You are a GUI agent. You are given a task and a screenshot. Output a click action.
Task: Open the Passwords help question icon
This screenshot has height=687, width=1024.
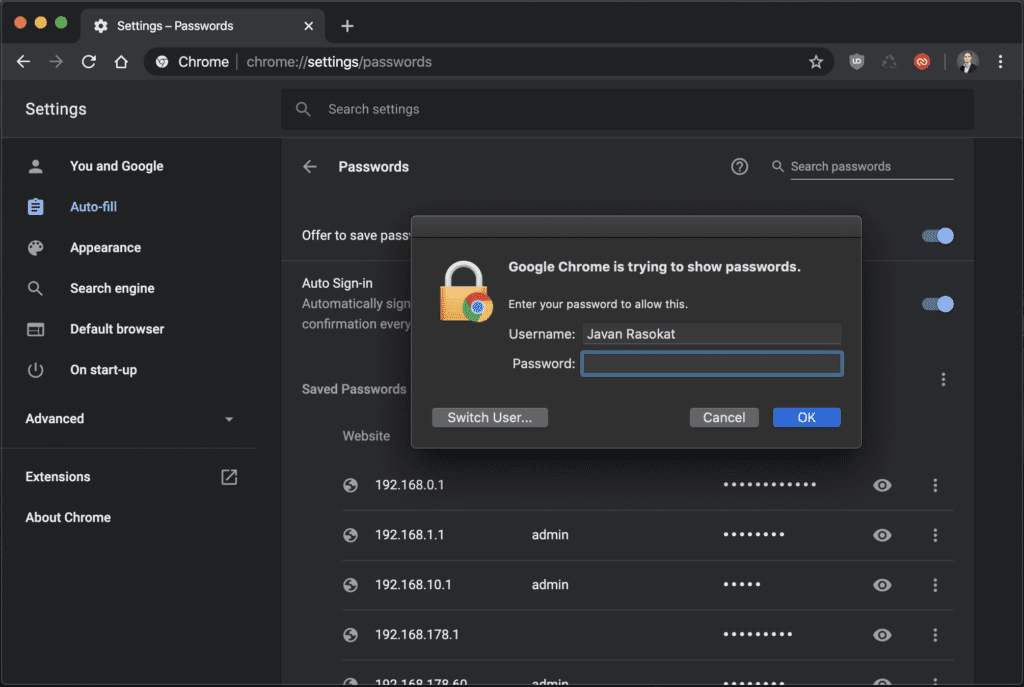739,167
